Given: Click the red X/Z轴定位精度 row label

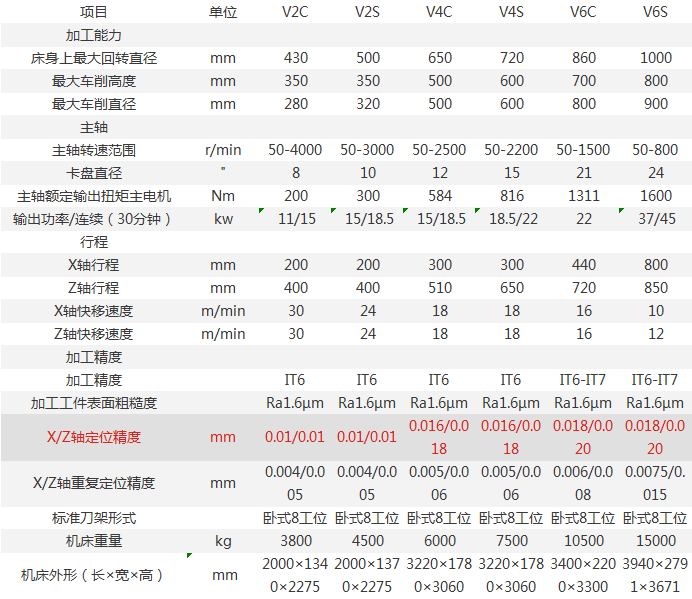Looking at the screenshot, I should click(93, 437).
